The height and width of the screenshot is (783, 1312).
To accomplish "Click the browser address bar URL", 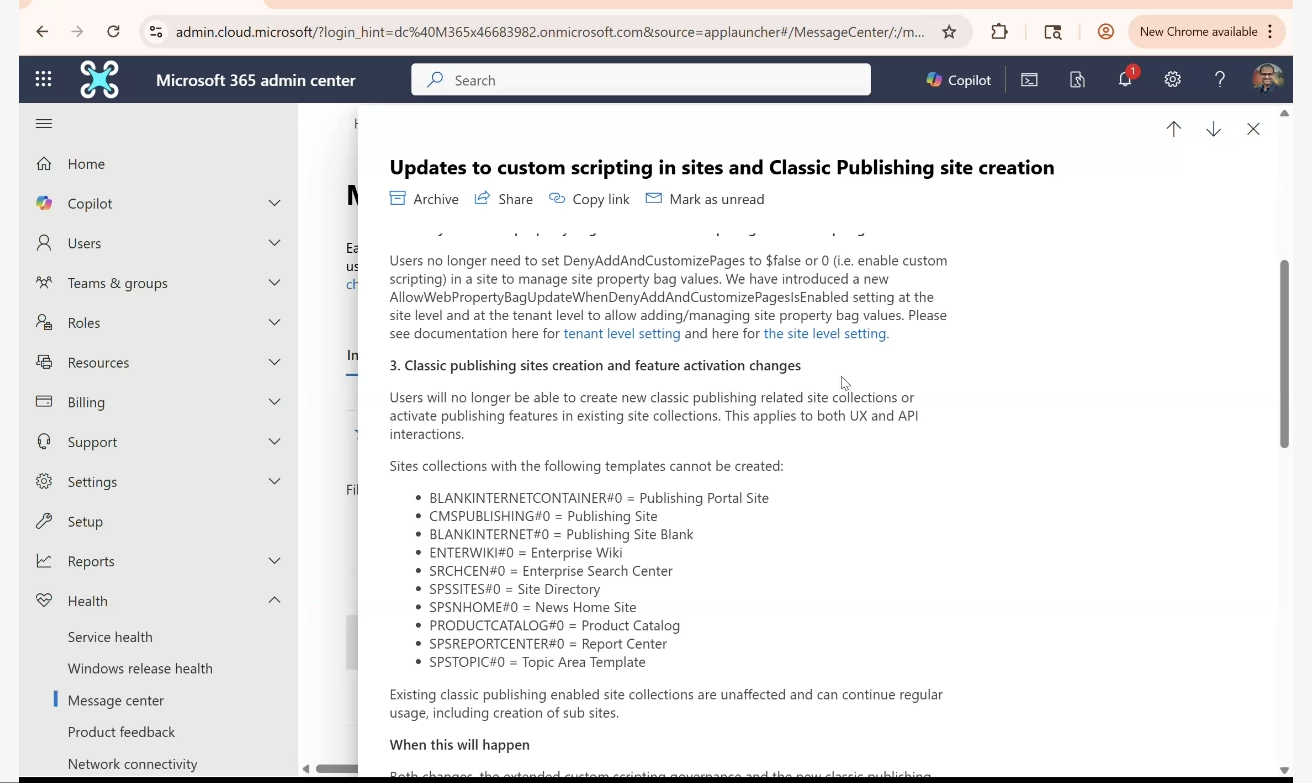I will point(550,32).
